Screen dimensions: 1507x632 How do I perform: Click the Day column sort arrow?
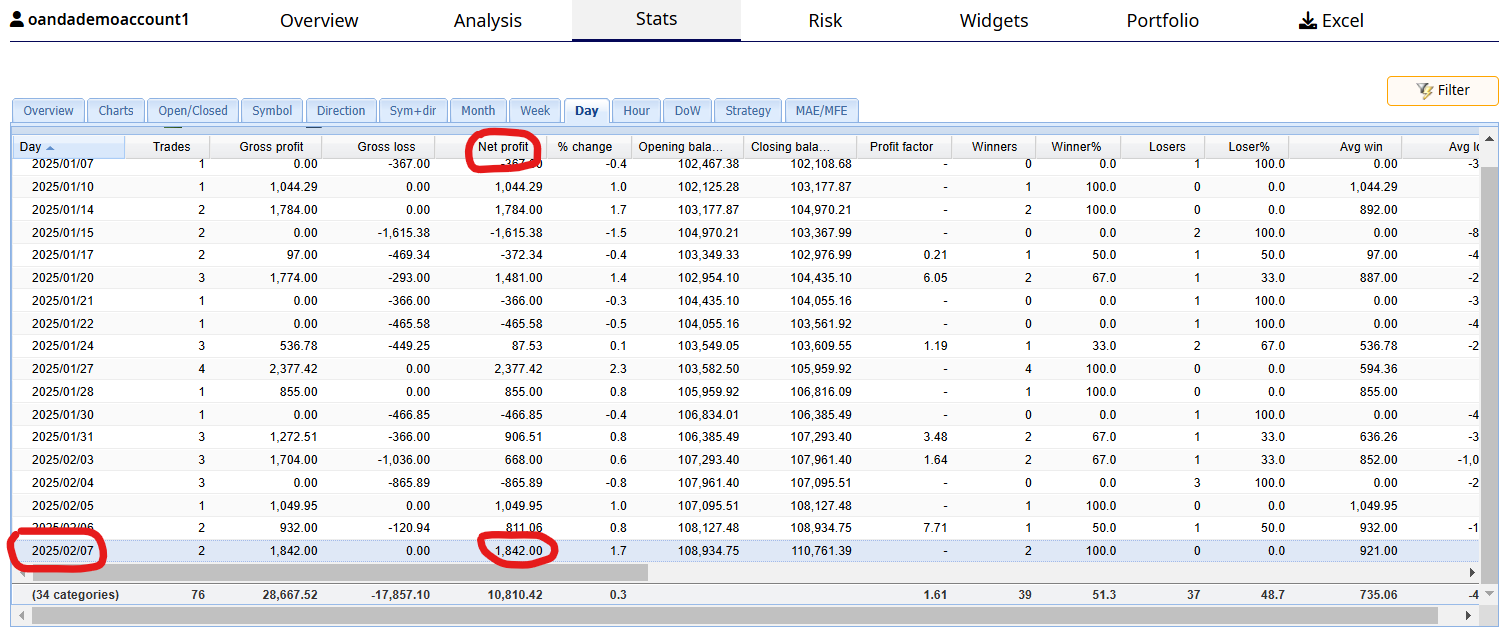(50, 148)
